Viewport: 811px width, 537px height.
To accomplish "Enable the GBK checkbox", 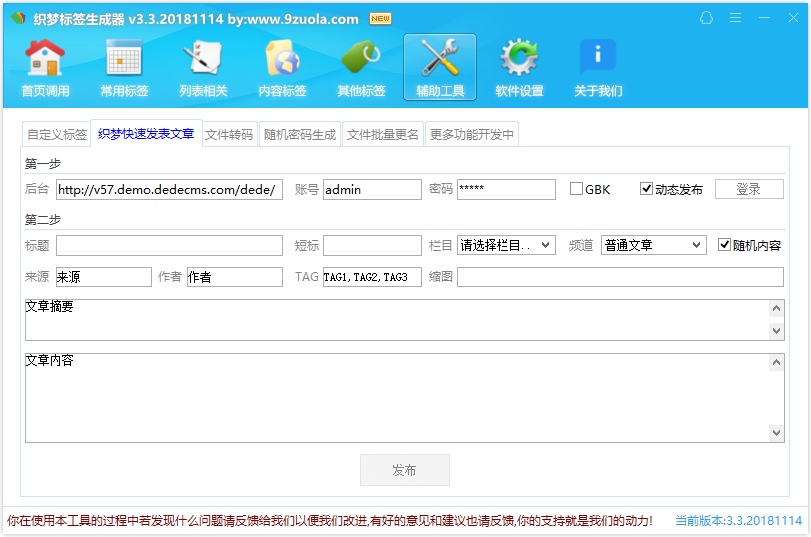I will tap(576, 189).
